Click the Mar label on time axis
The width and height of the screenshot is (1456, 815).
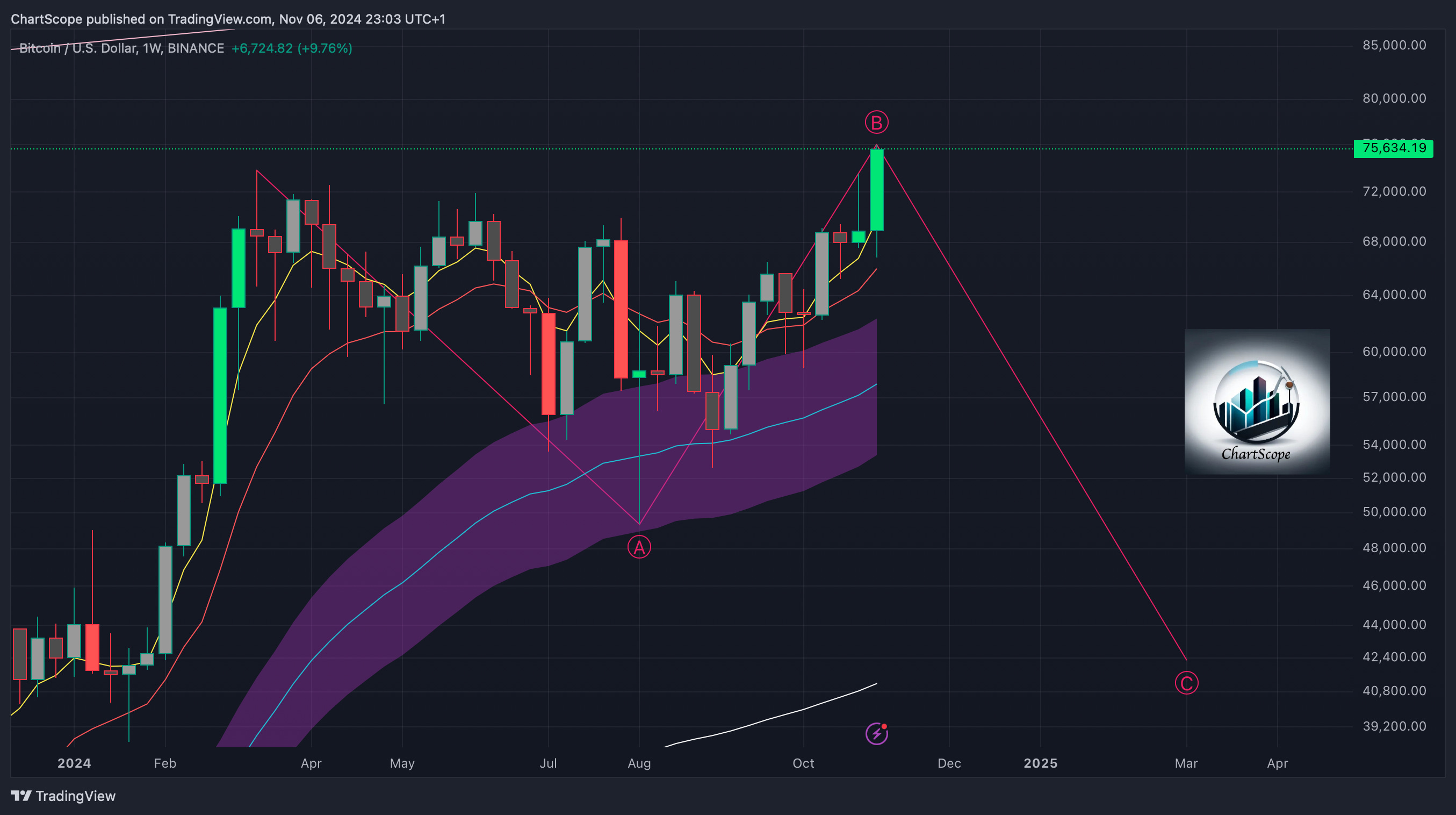tap(1186, 763)
